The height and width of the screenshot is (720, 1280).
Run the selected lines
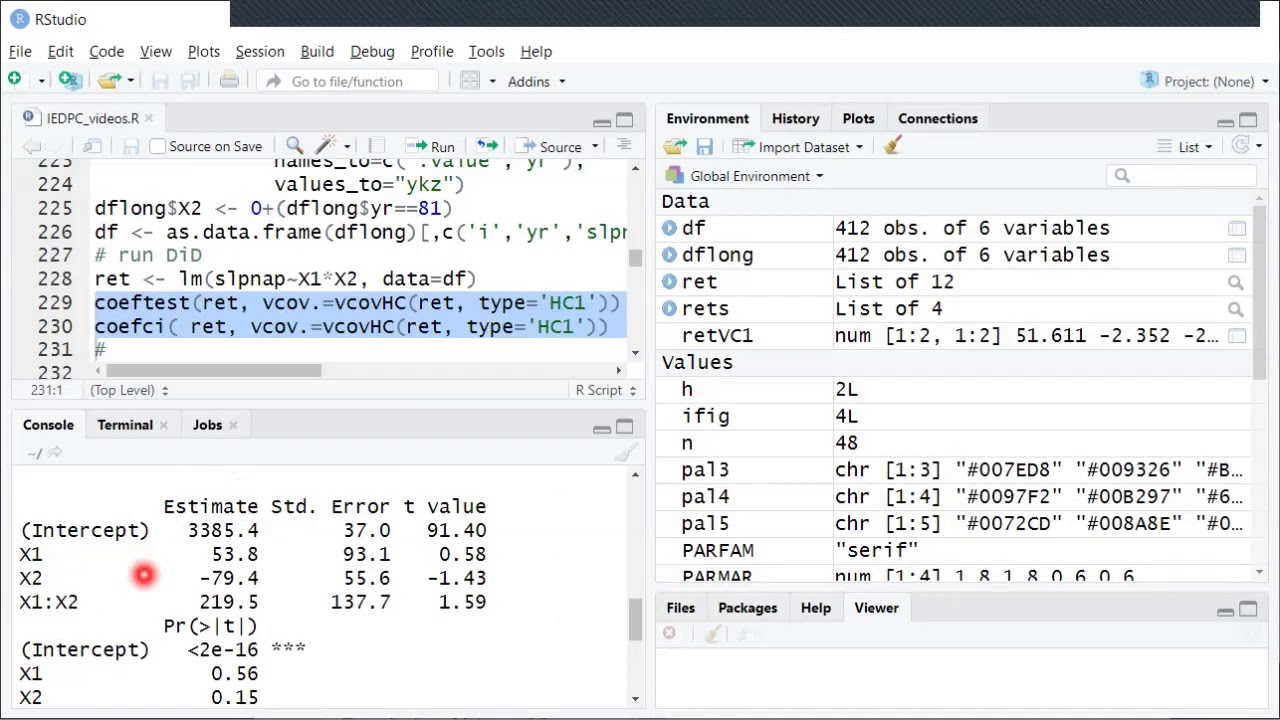(x=431, y=147)
